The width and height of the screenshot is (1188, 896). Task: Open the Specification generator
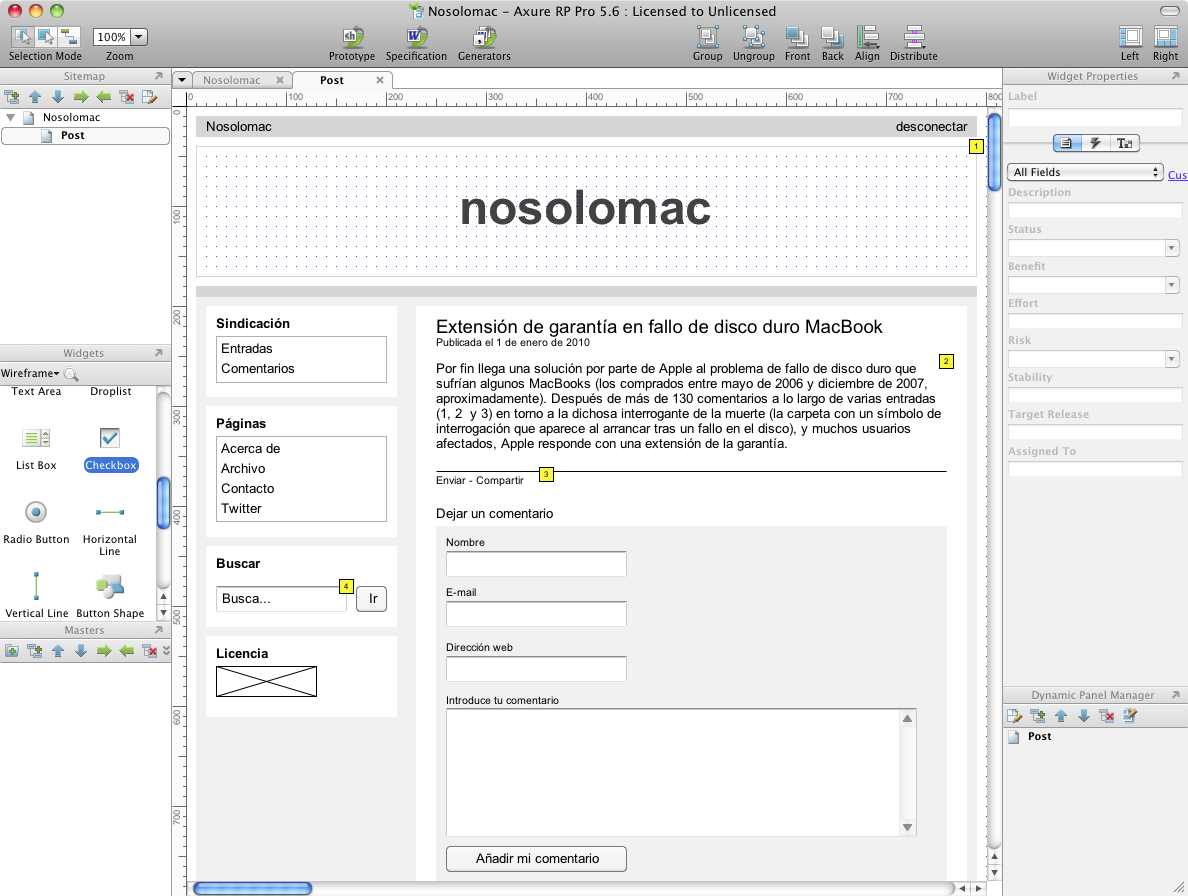(x=416, y=37)
